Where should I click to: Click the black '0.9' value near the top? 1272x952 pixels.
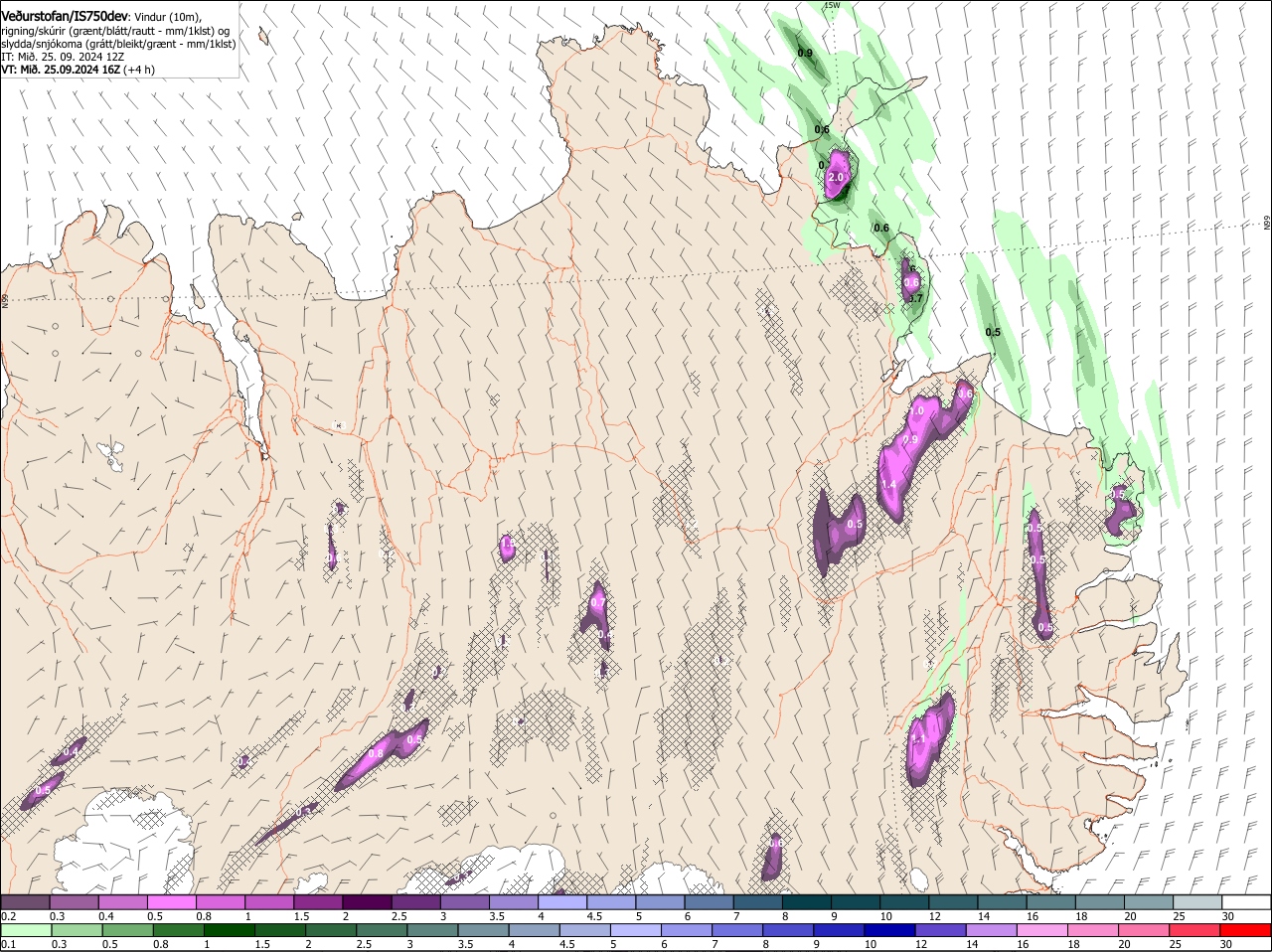805,54
